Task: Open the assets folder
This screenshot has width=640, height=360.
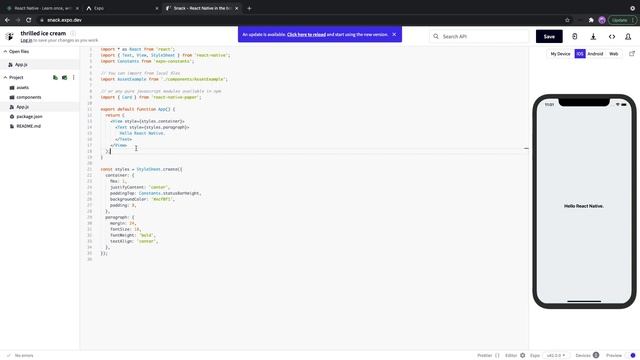Action: click(40, 87)
